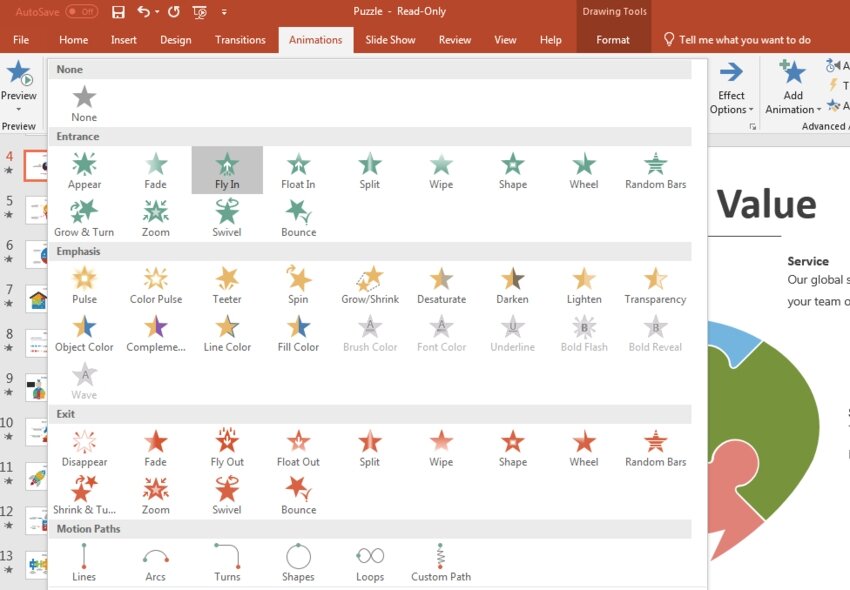Open the Slide Show tab
Image resolution: width=850 pixels, height=590 pixels.
[x=390, y=40]
